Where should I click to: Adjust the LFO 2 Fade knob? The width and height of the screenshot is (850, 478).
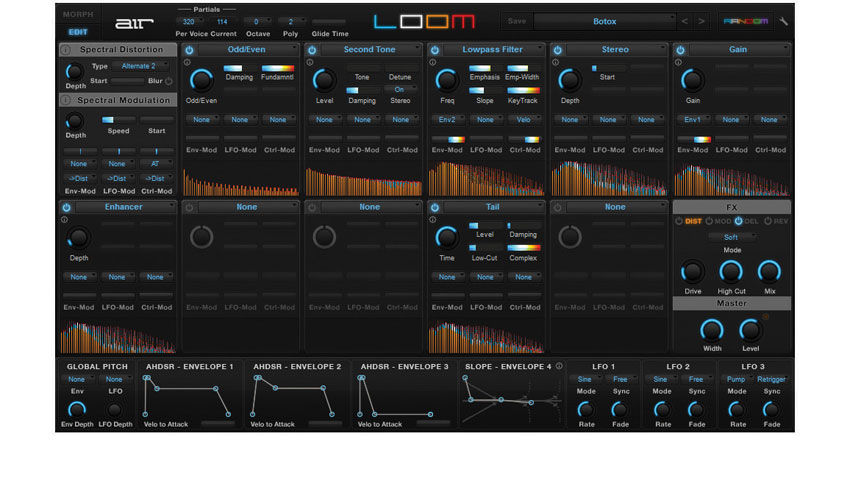point(697,410)
